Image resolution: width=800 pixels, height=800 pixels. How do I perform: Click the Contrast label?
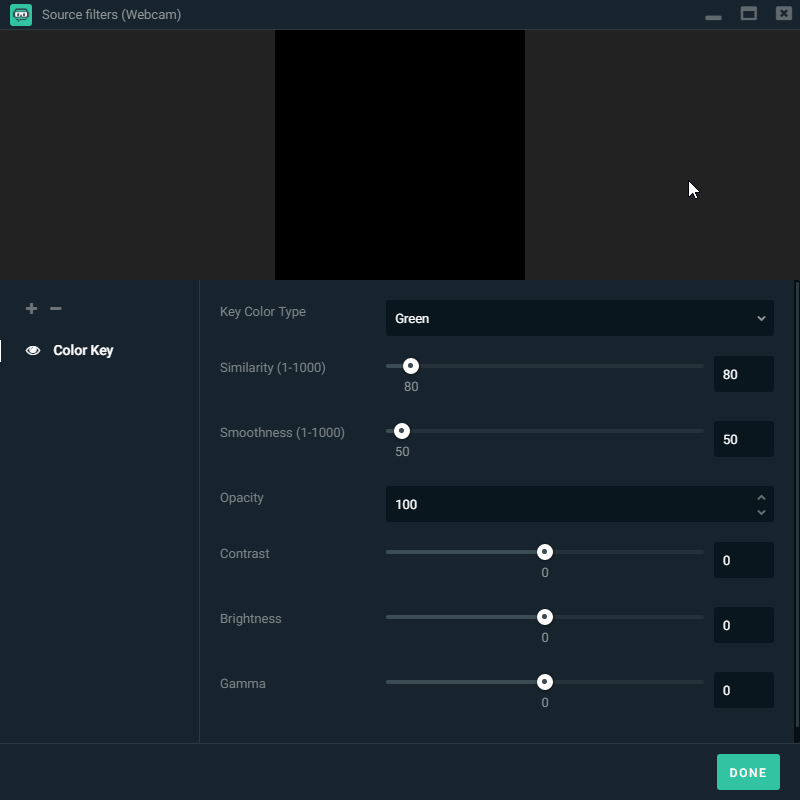tap(244, 554)
